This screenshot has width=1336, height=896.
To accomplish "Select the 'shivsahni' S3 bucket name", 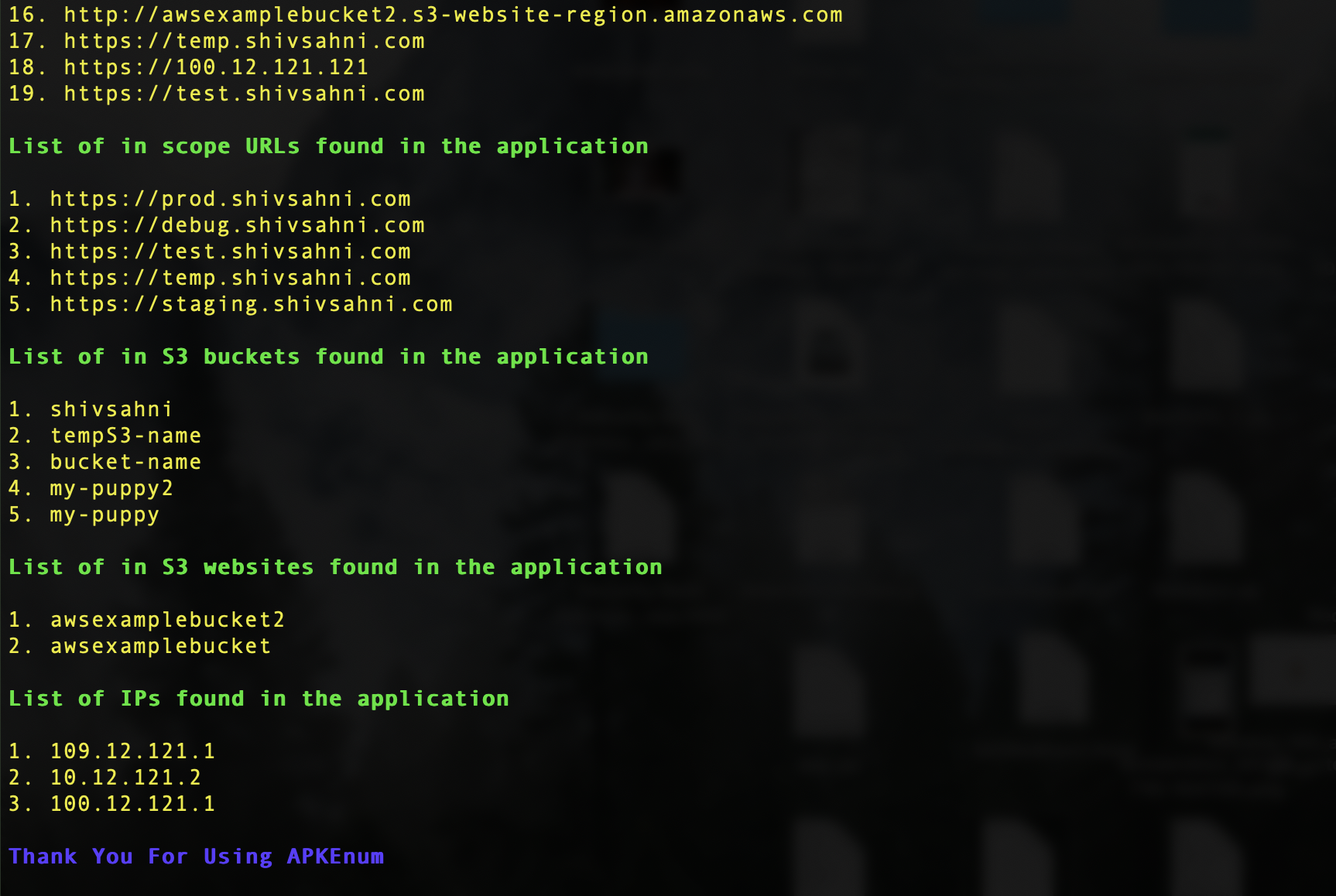I will pyautogui.click(x=111, y=410).
